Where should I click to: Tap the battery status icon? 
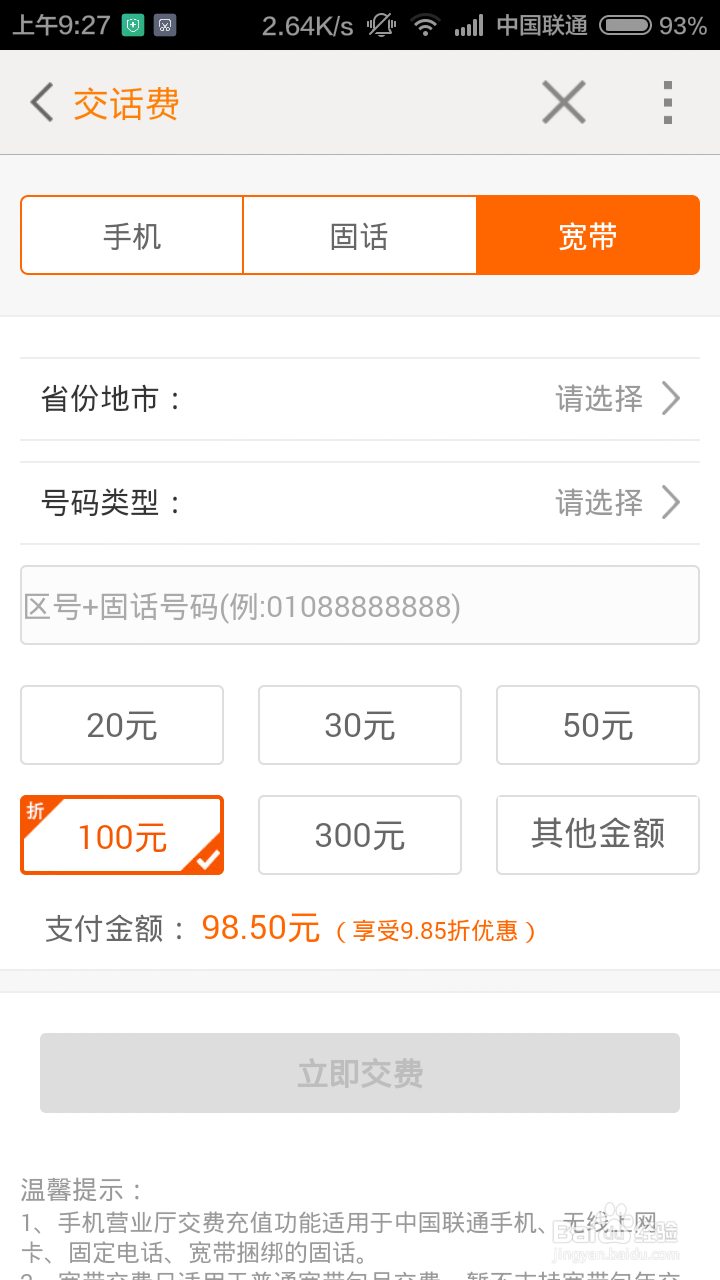tap(625, 25)
